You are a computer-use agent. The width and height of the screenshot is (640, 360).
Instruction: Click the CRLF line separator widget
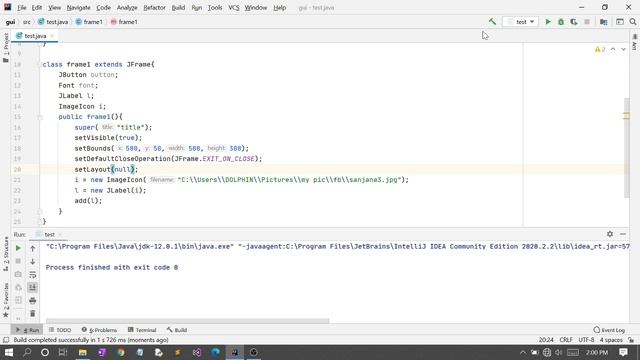(x=566, y=340)
